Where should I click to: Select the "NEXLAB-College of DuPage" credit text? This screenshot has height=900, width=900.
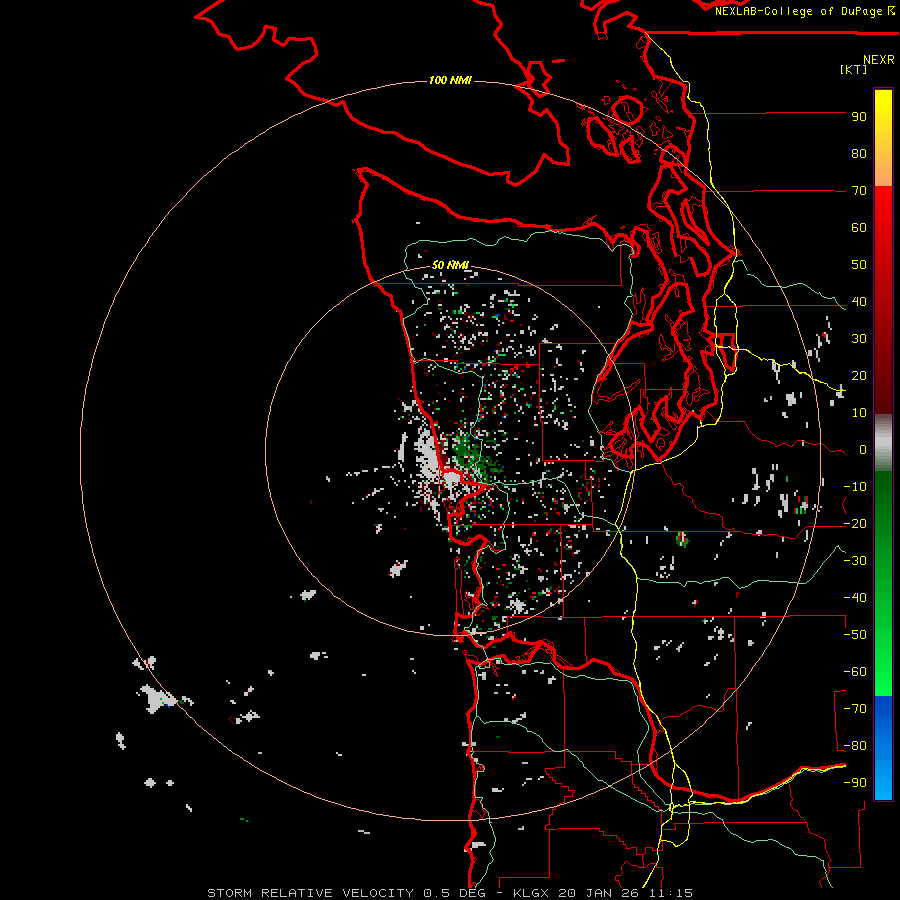click(798, 11)
